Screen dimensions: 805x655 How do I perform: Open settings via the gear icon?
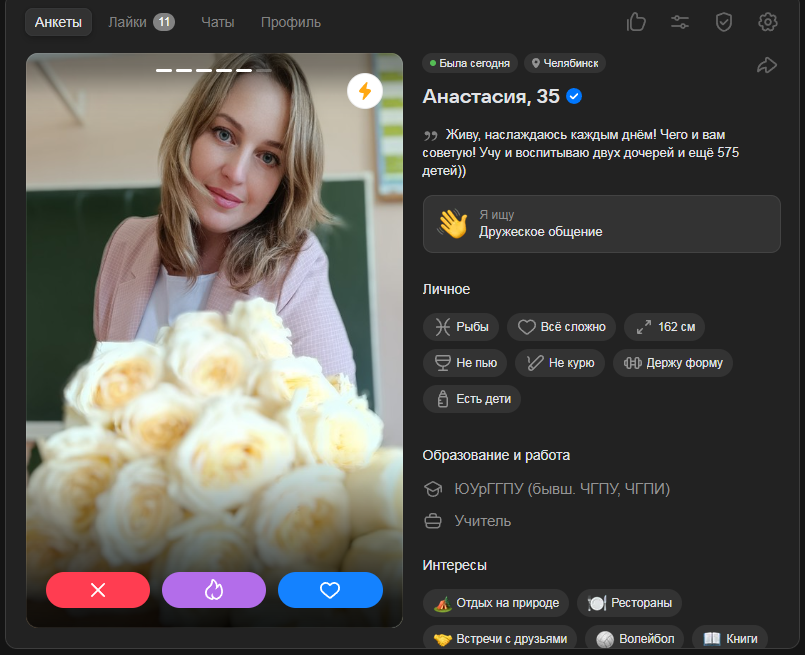(768, 22)
